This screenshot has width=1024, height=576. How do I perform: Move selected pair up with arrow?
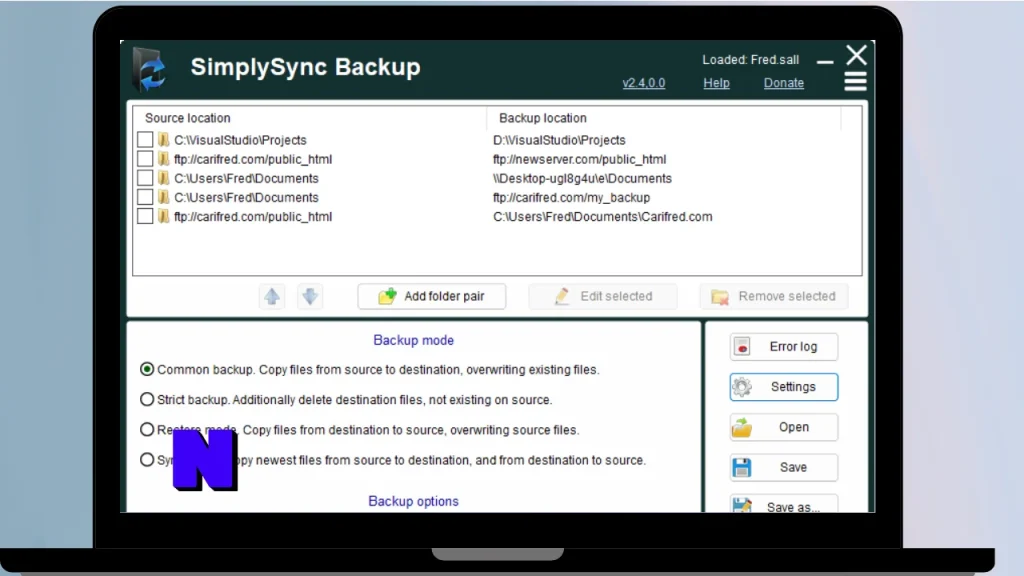point(272,296)
